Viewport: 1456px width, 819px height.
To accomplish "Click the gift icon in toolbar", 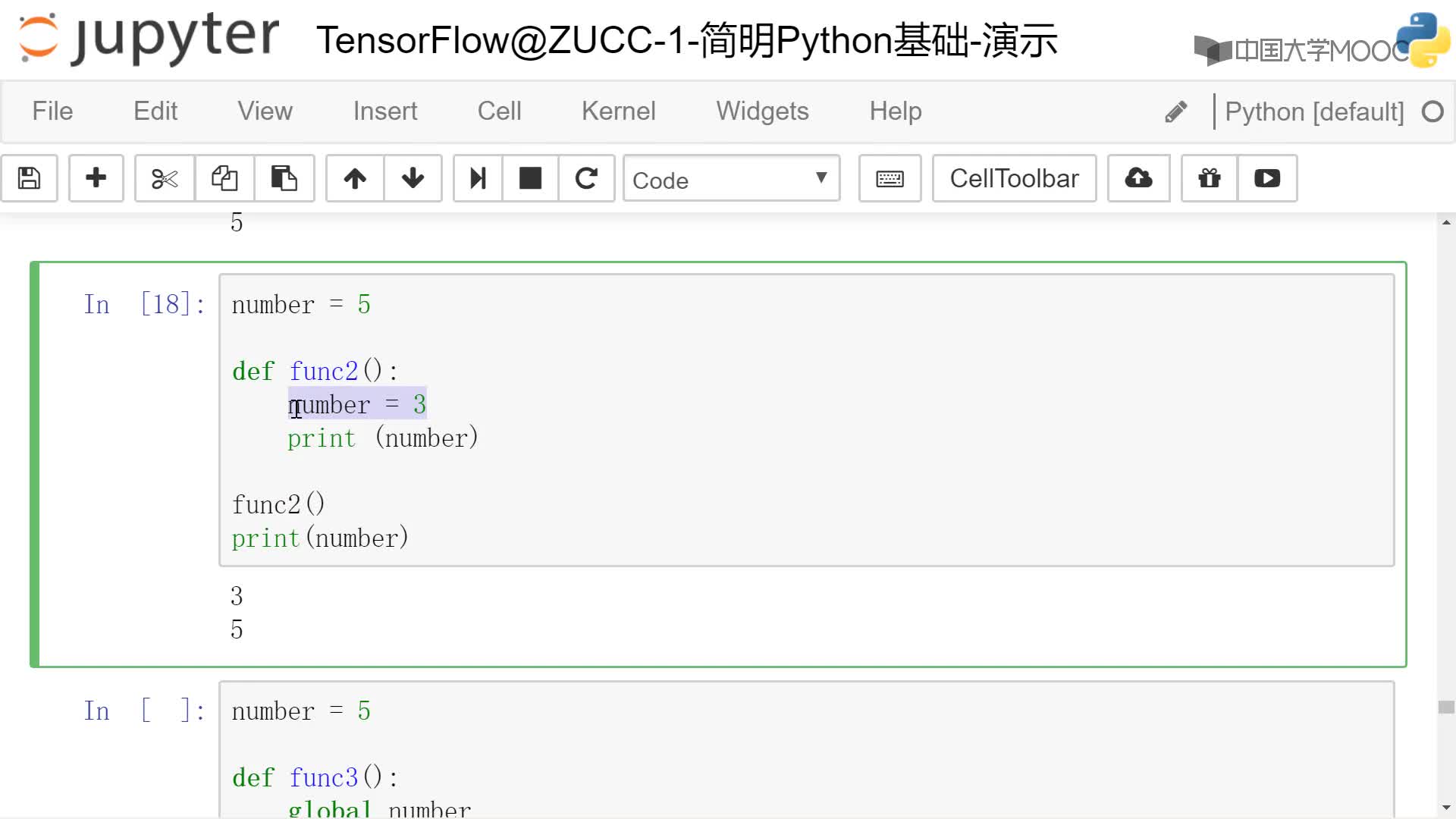I will [1210, 179].
